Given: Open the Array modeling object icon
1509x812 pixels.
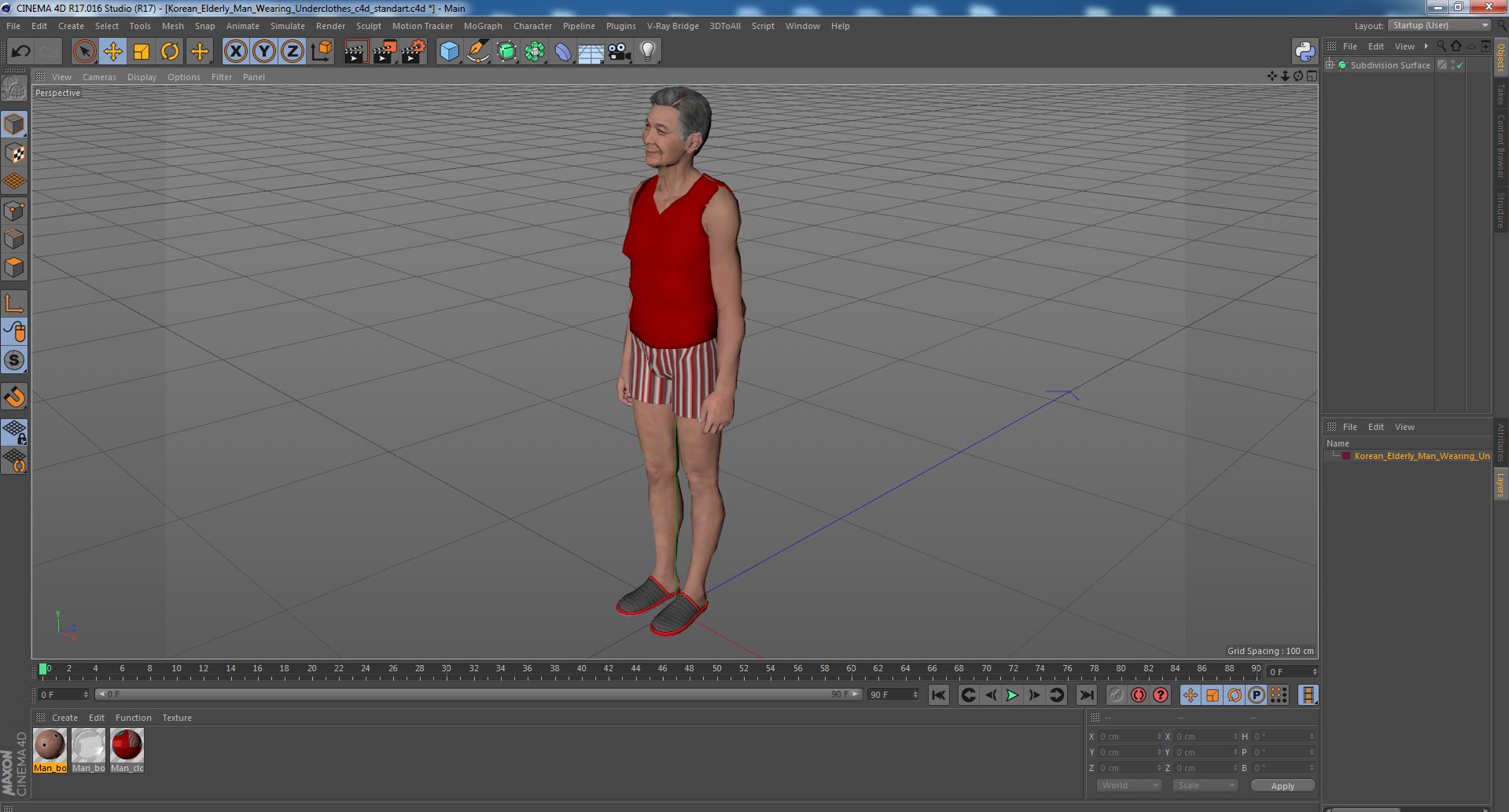Looking at the screenshot, I should (x=535, y=52).
